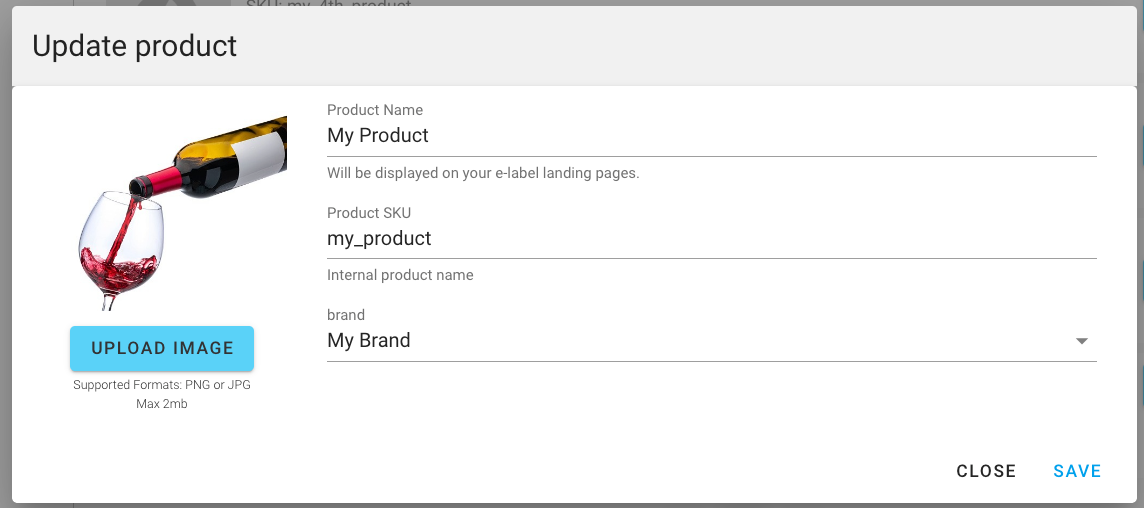The height and width of the screenshot is (508, 1144).
Task: Click the Product Name label
Action: tap(375, 110)
